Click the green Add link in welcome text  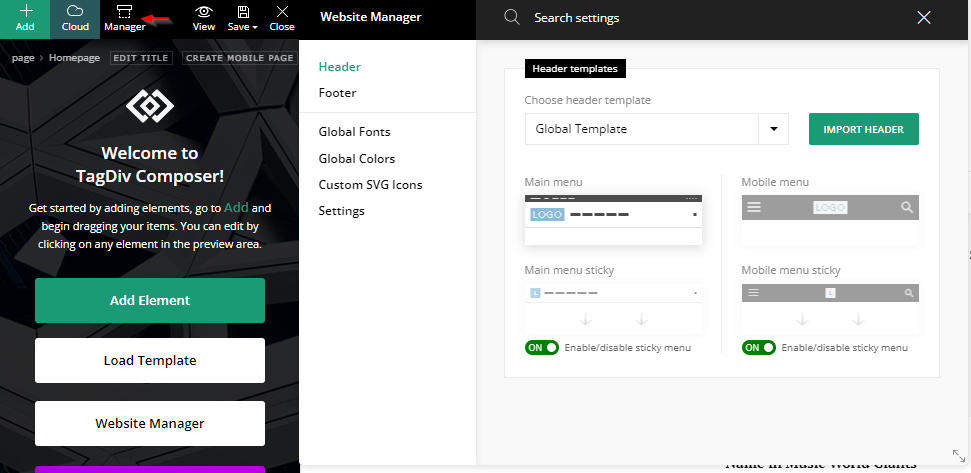(x=236, y=207)
